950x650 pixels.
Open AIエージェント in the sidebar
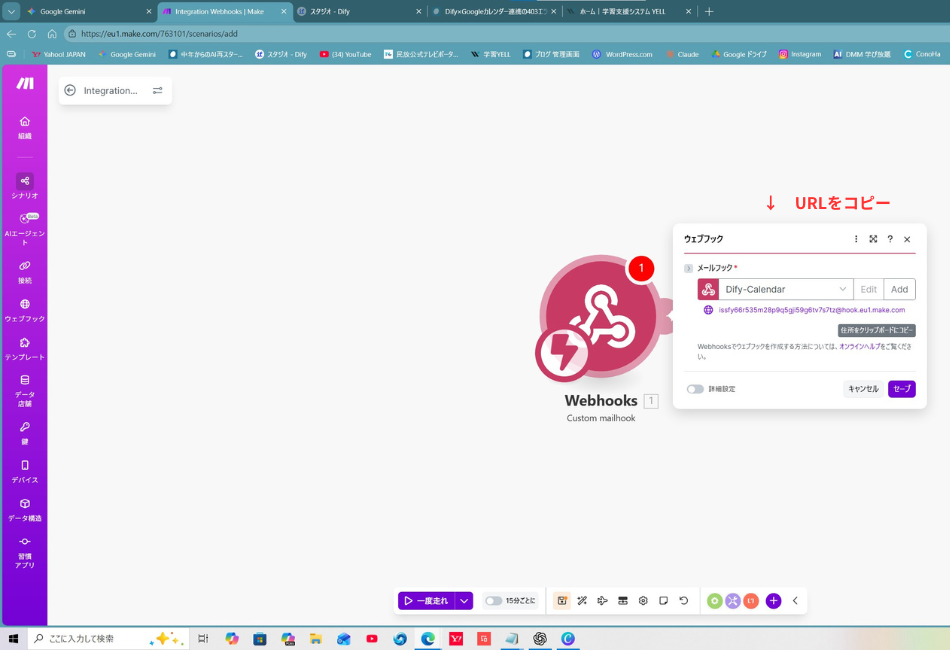(25, 224)
